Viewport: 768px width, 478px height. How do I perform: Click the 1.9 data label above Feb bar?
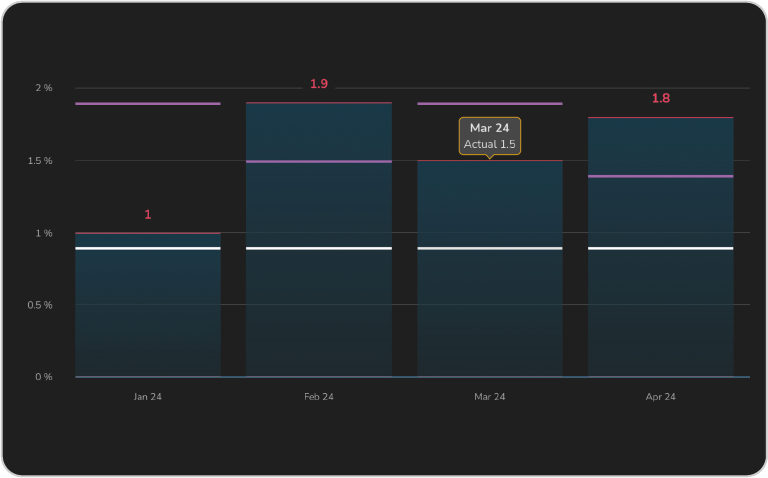pos(319,84)
